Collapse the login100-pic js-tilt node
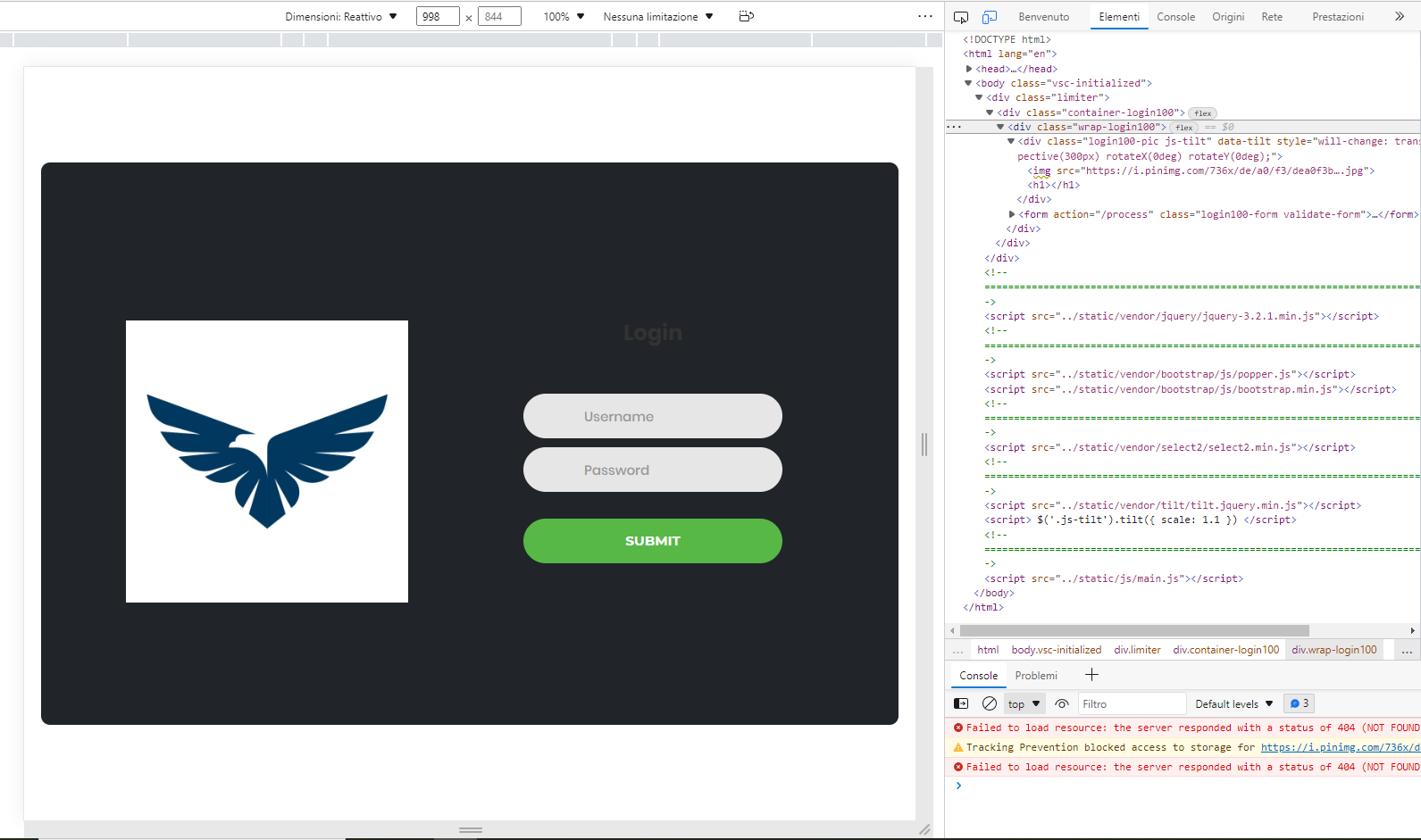Viewport: 1421px width, 840px height. point(1011,141)
